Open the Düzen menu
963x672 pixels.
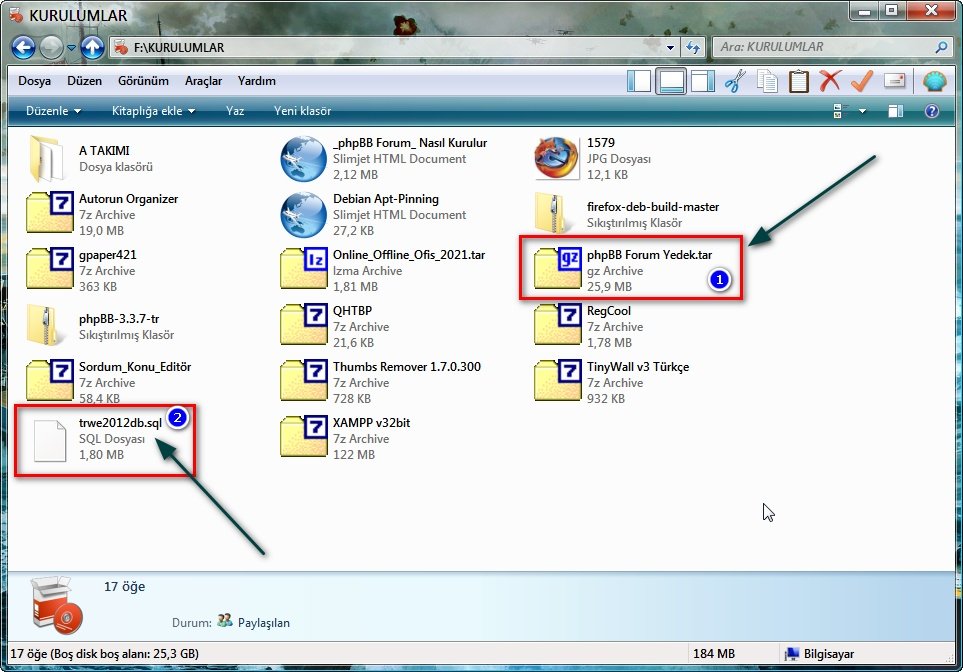coord(85,80)
